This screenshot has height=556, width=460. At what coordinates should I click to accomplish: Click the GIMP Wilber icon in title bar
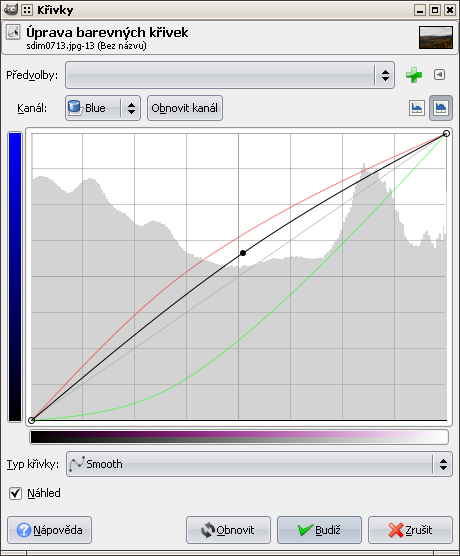pyautogui.click(x=11, y=9)
